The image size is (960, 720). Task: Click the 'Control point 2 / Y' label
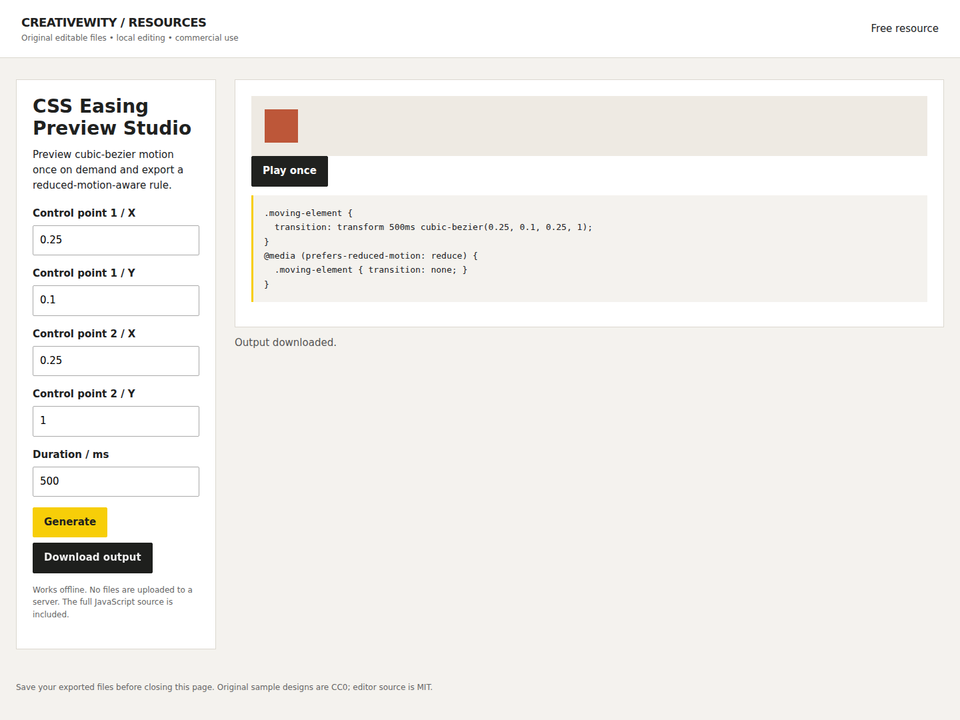pyautogui.click(x=84, y=394)
